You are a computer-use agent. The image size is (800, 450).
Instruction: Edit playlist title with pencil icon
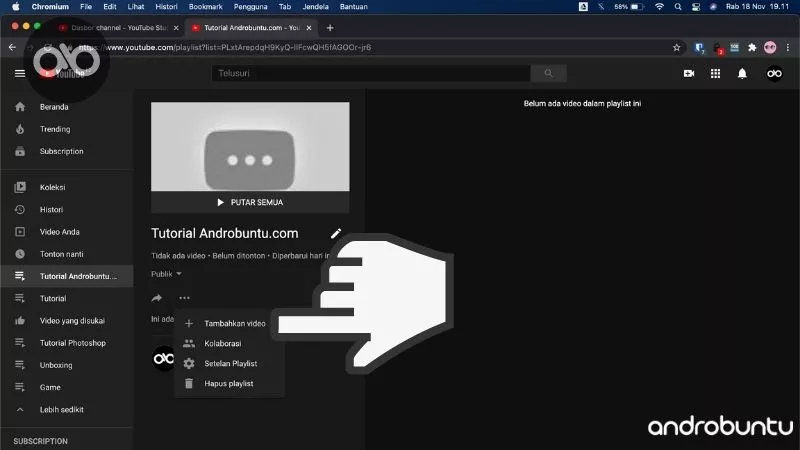[336, 234]
